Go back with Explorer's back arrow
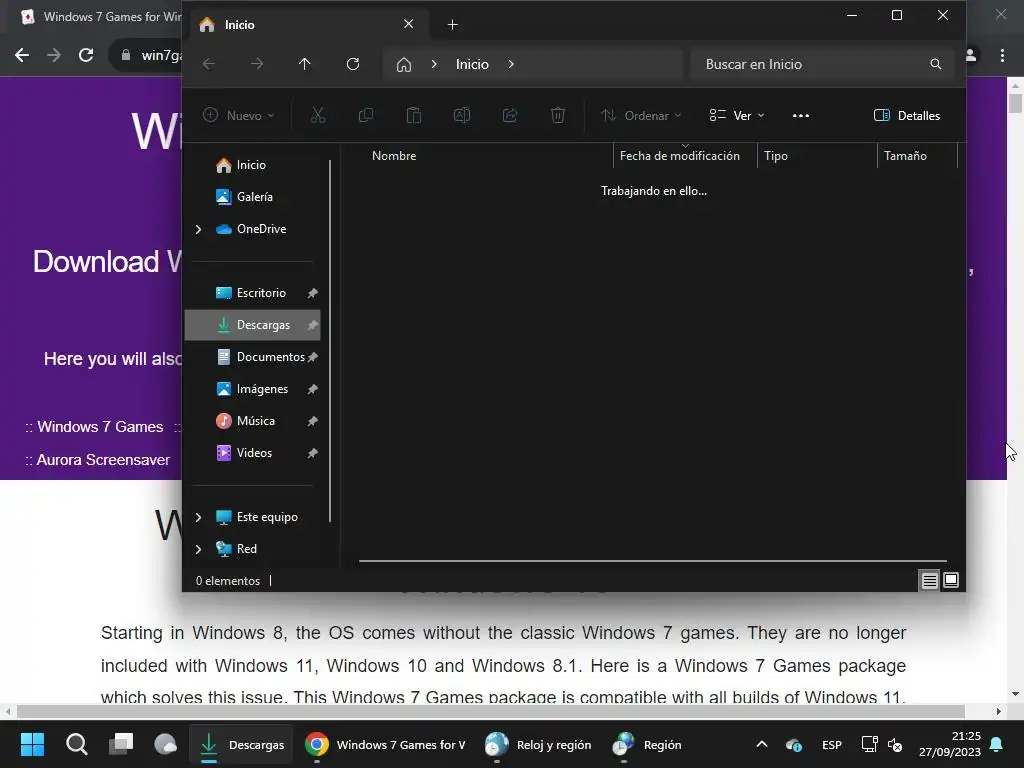 pos(209,64)
